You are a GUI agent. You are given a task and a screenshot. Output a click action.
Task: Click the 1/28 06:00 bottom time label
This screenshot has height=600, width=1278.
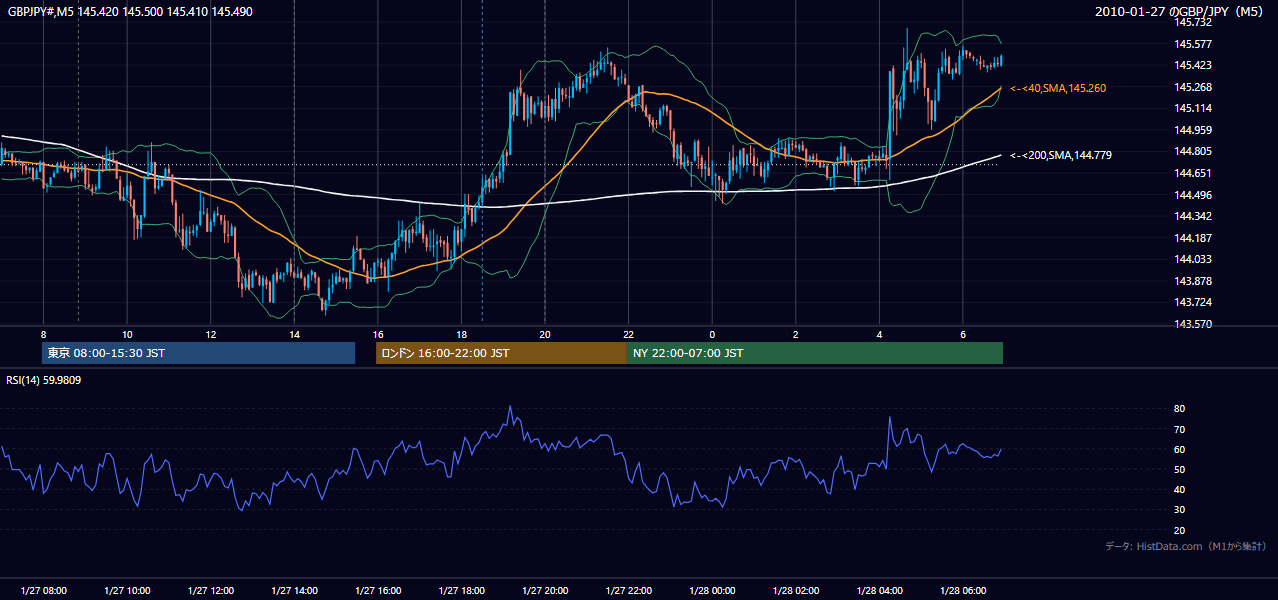click(x=962, y=591)
